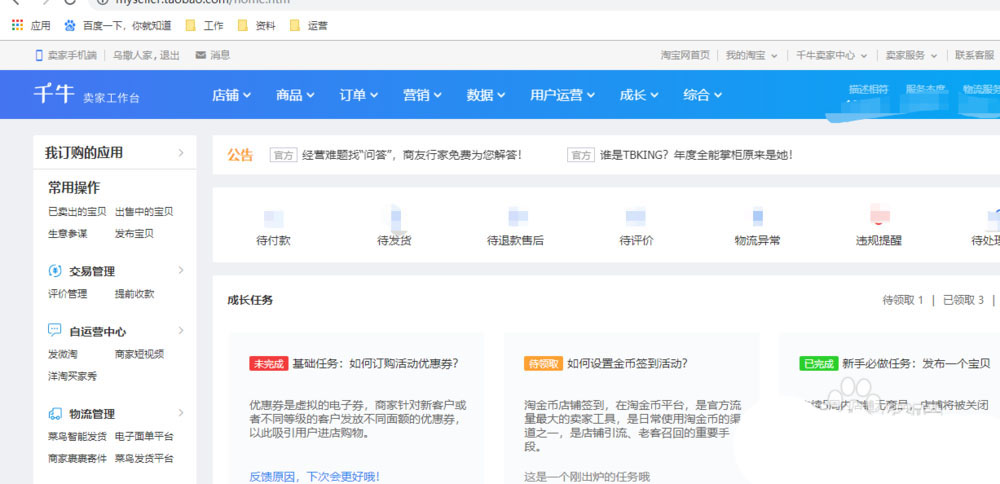Expand 交易管理 section arrow

(181, 270)
